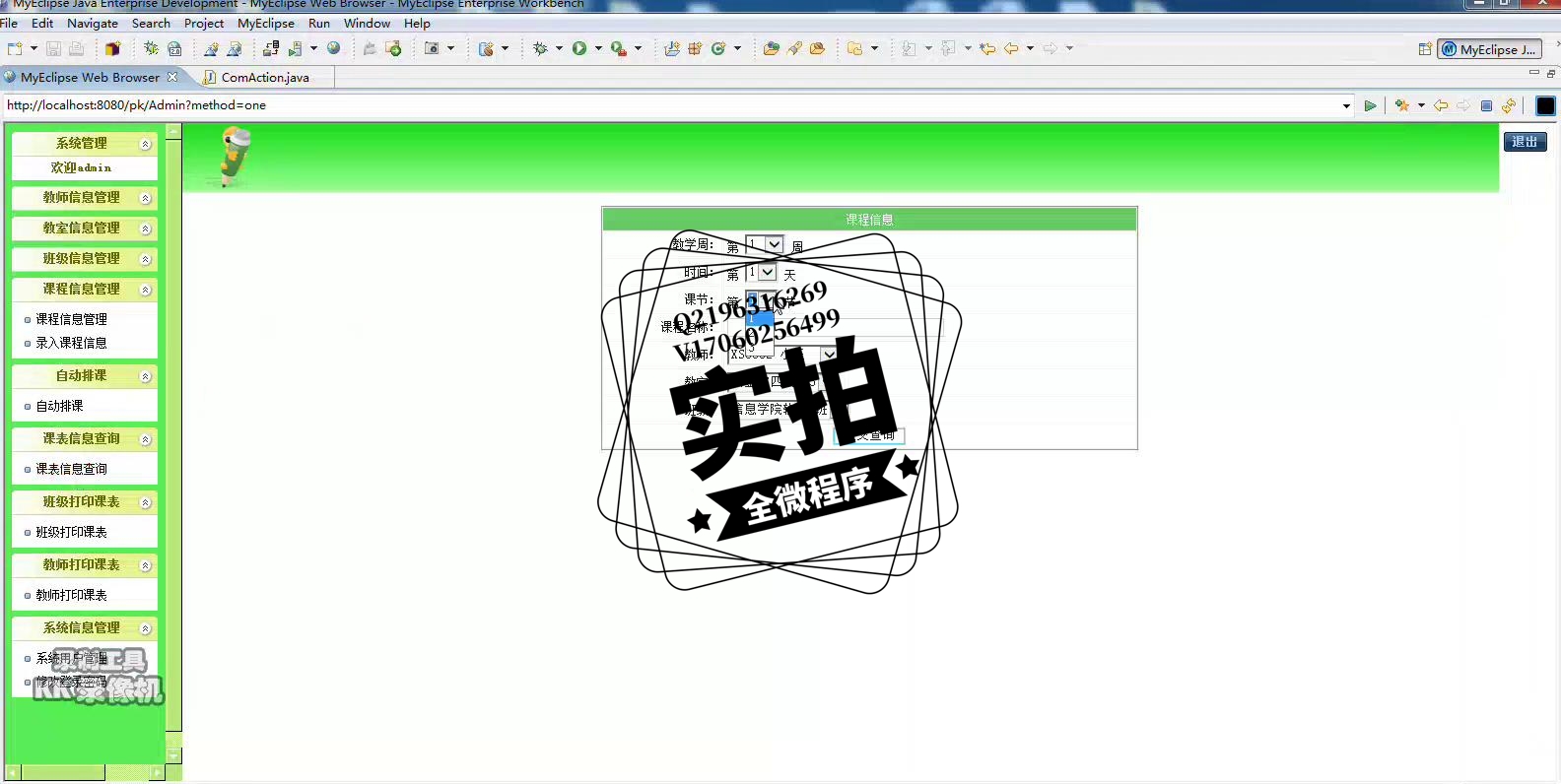Click the browser Forward arrow

click(x=1463, y=105)
